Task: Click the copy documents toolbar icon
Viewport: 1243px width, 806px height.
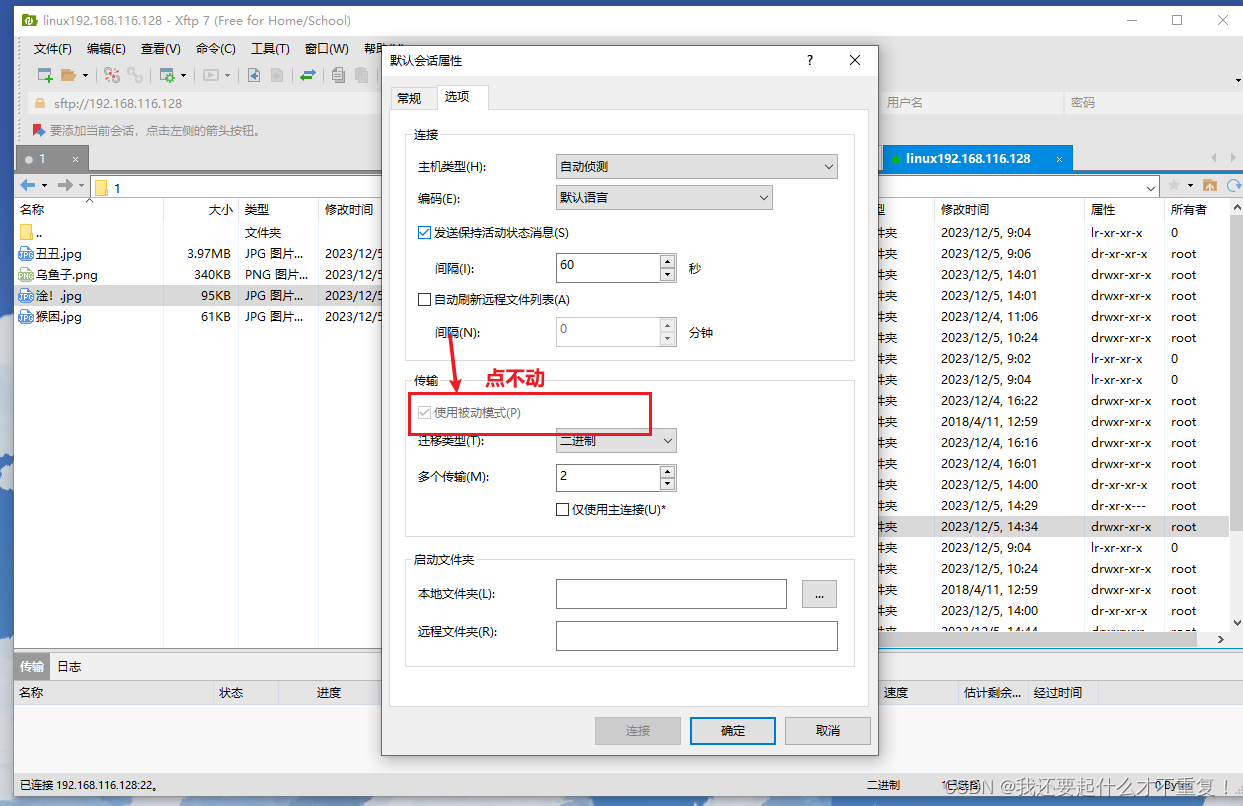Action: 336,74
